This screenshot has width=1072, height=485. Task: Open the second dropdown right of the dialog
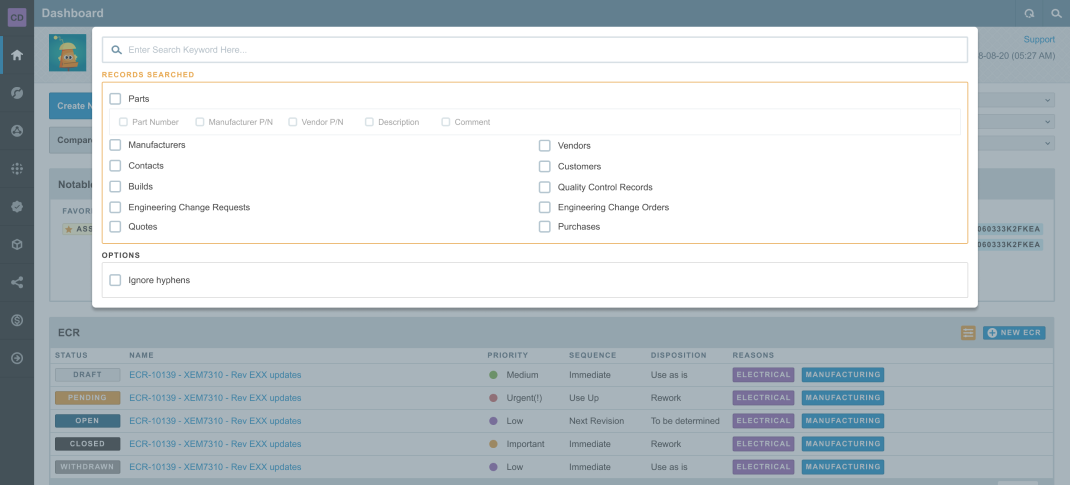1015,121
